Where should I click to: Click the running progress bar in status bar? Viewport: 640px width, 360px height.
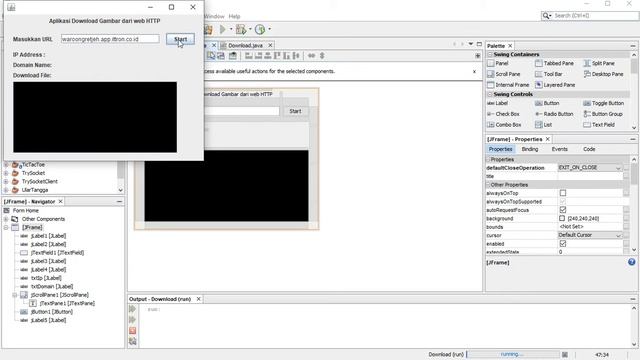(x=512, y=354)
